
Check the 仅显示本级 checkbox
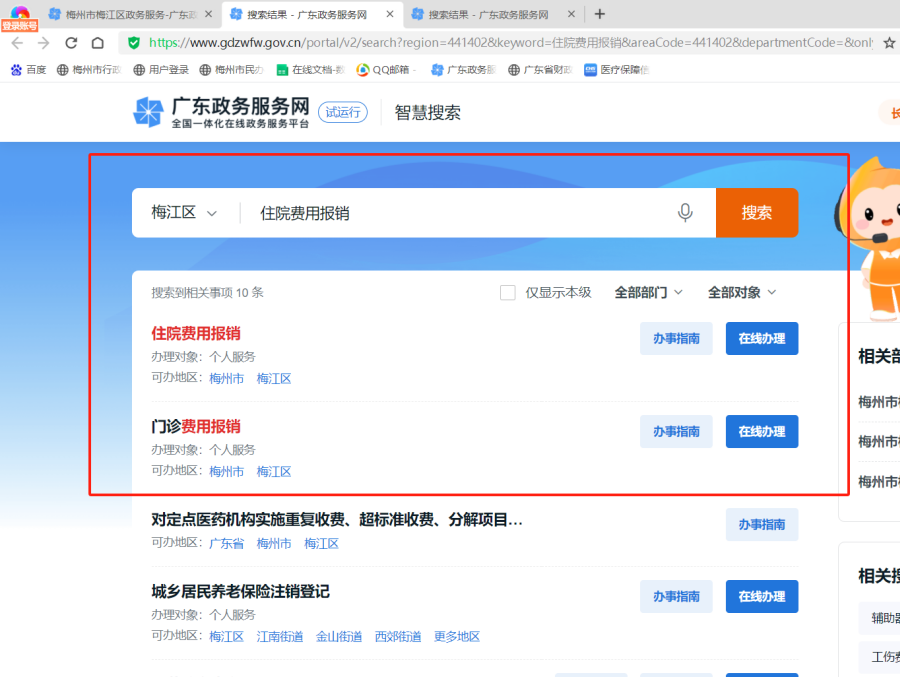(x=507, y=293)
